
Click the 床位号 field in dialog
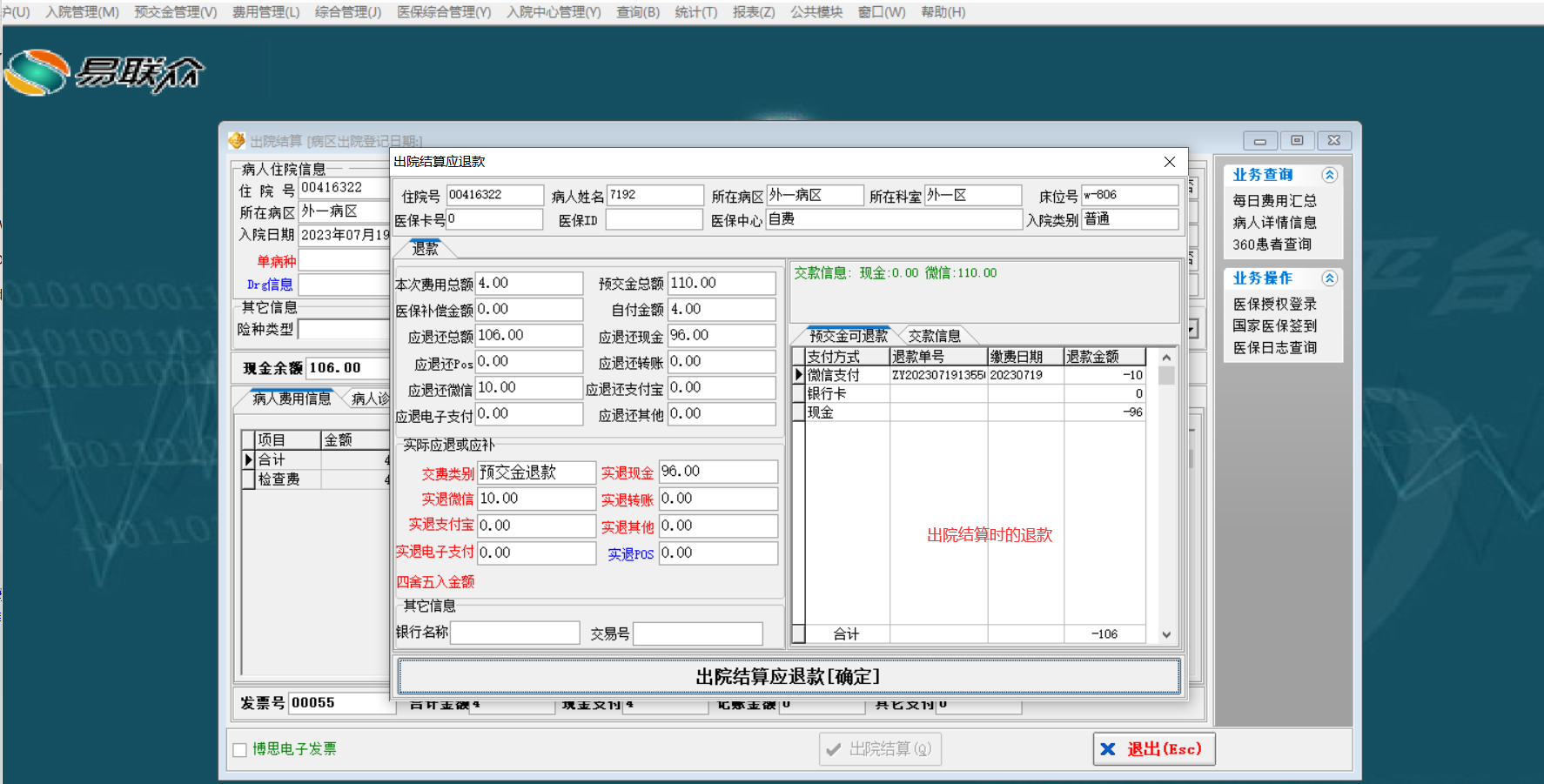[x=1130, y=195]
